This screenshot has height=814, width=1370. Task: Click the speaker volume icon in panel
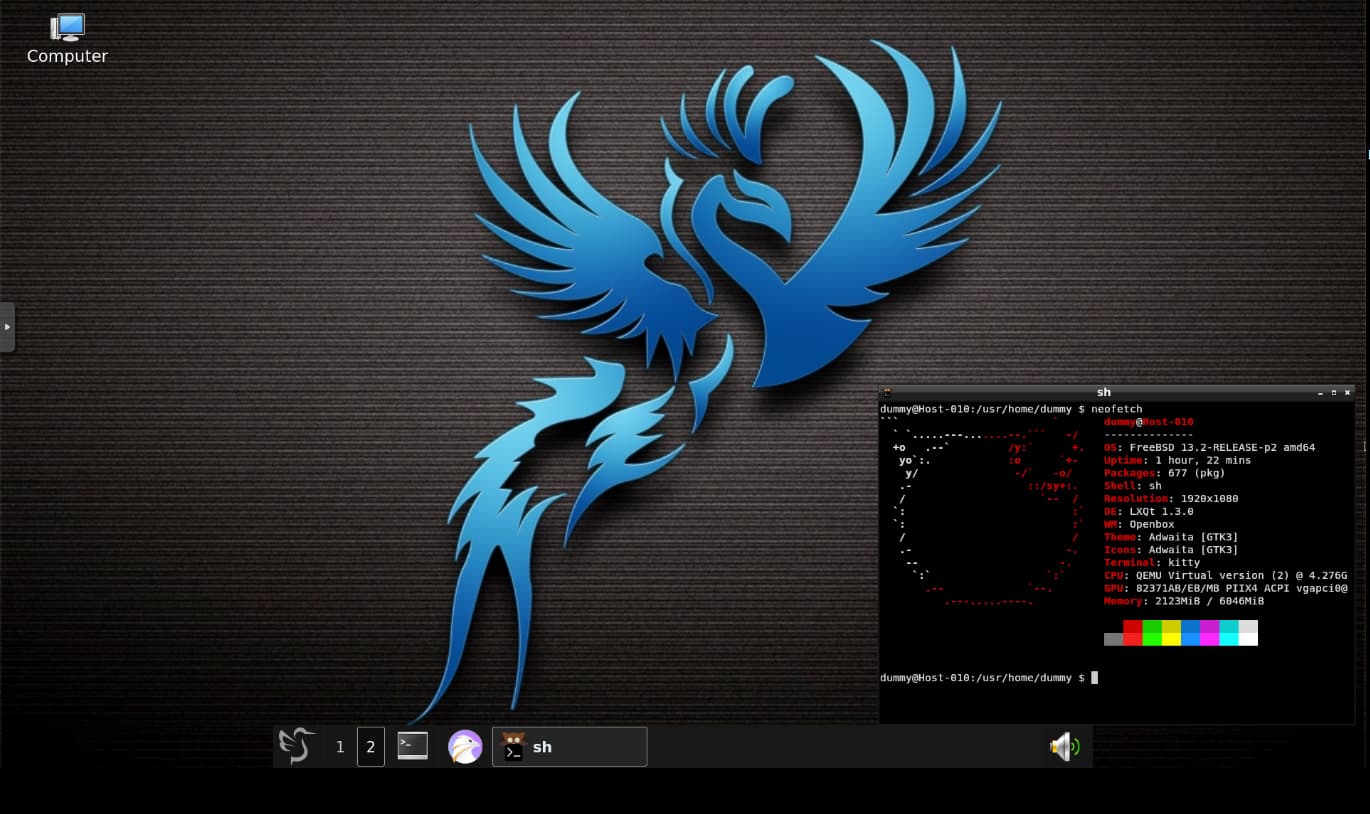pyautogui.click(x=1063, y=746)
